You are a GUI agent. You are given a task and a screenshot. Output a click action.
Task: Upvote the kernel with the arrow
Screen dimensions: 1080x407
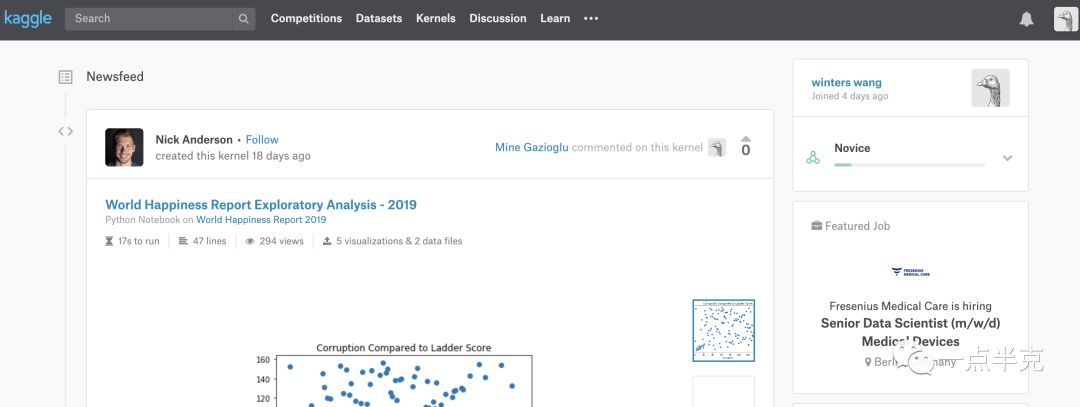[x=745, y=140]
